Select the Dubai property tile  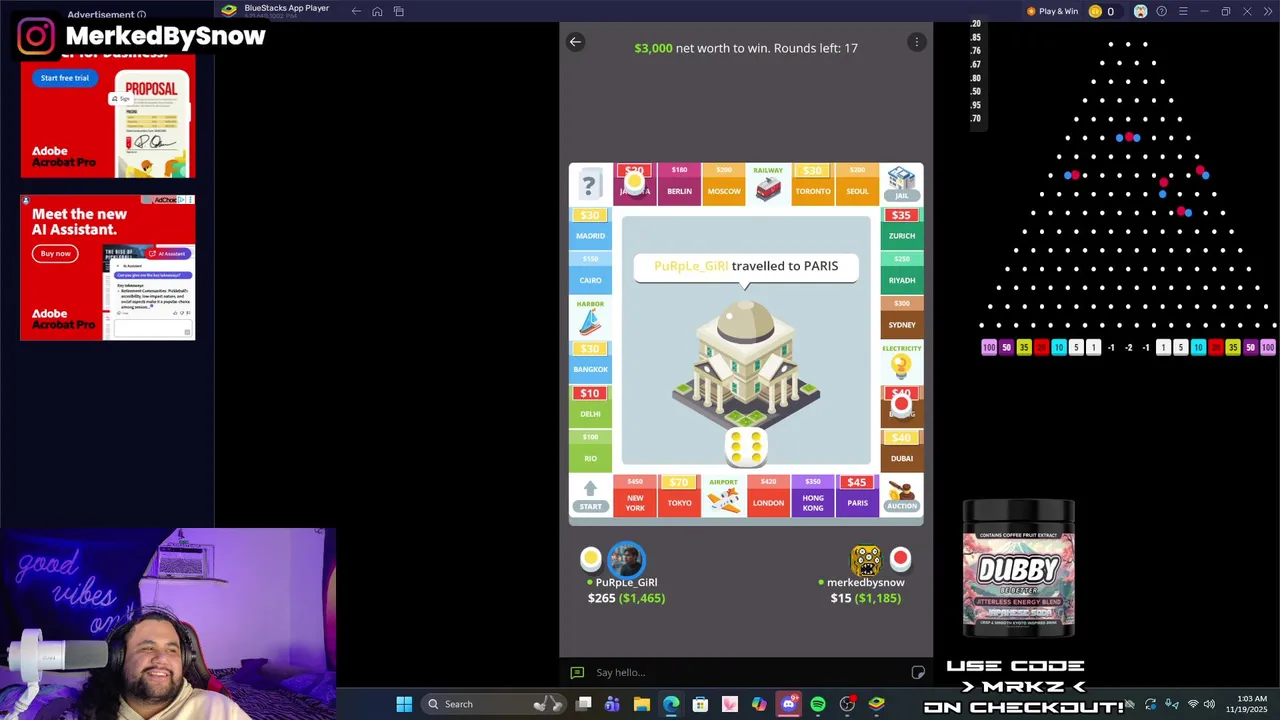click(x=902, y=451)
